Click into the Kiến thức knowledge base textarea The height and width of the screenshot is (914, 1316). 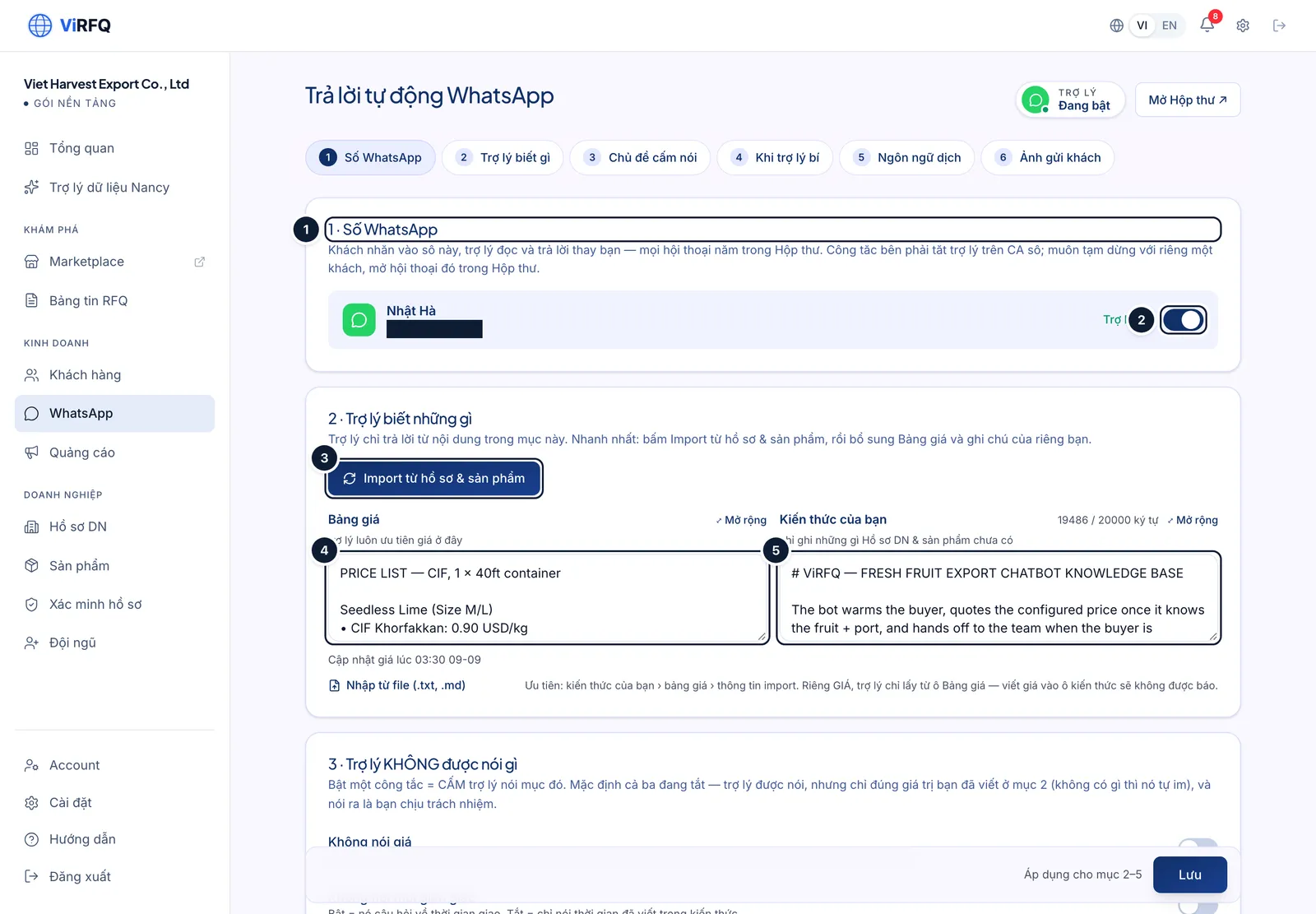tap(999, 597)
